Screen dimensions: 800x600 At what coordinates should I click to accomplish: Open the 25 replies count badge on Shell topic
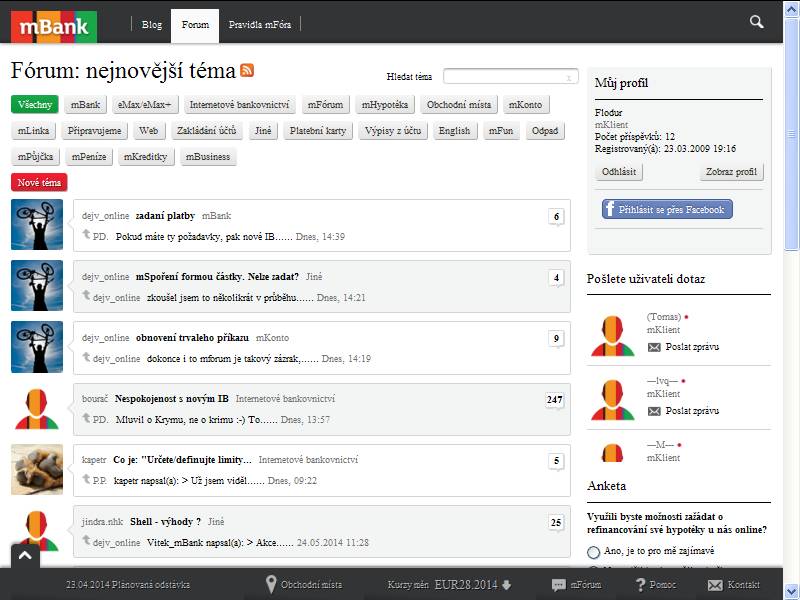(x=556, y=523)
